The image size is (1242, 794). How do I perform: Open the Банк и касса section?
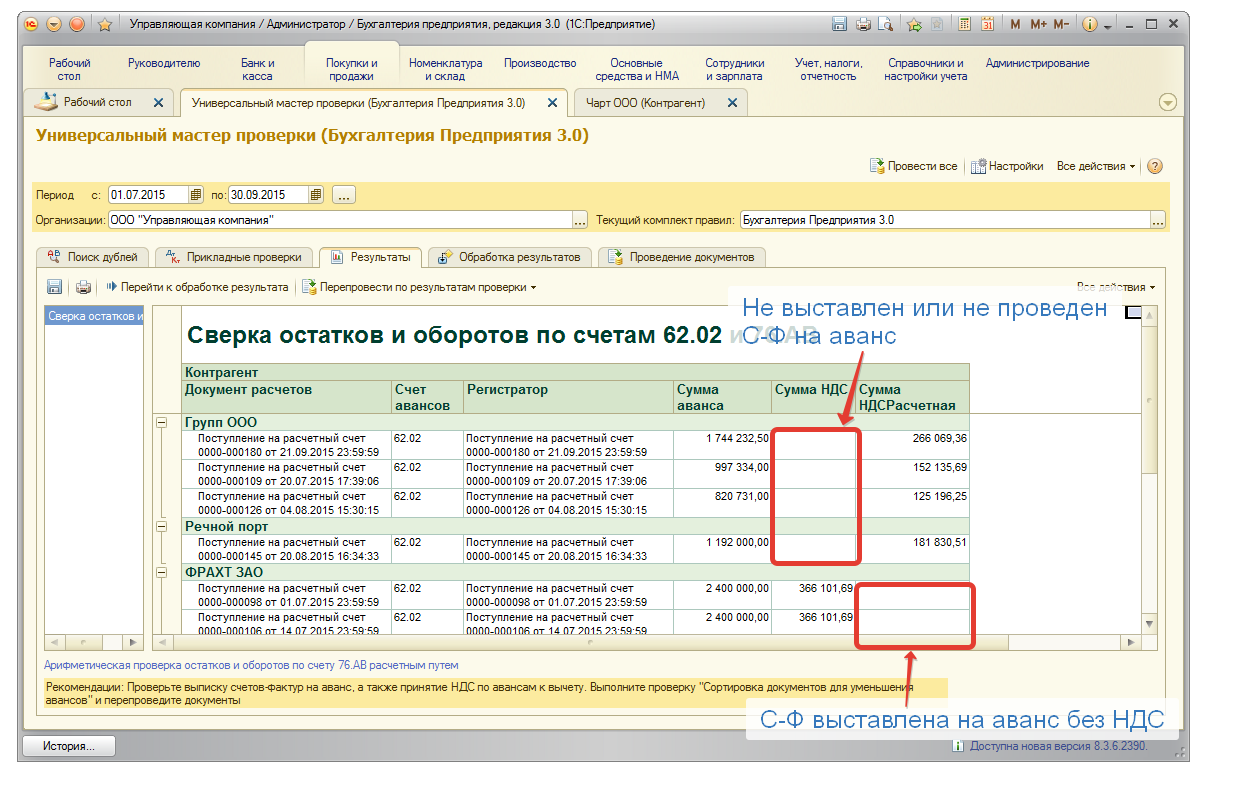[258, 69]
